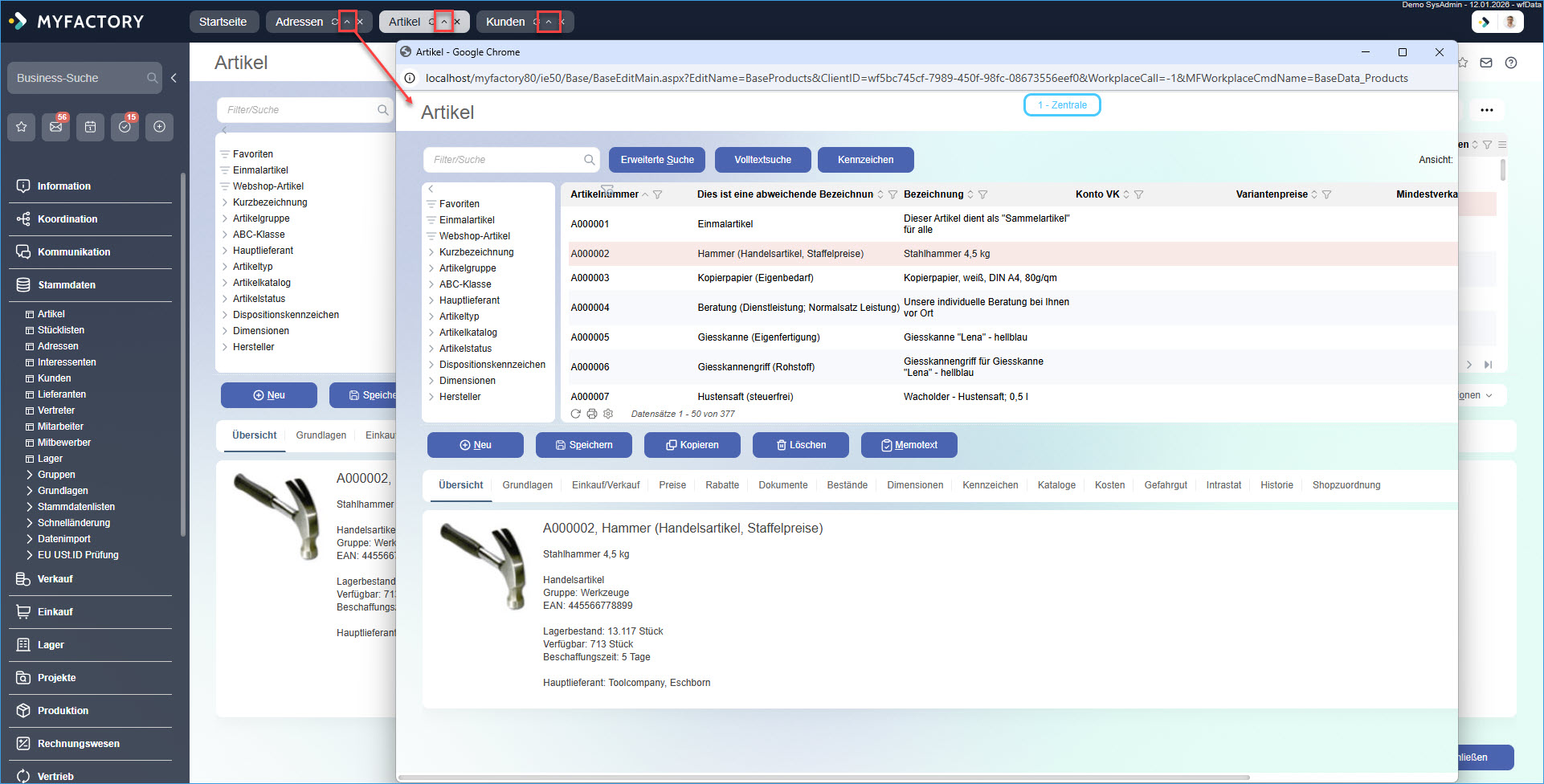Image resolution: width=1544 pixels, height=784 pixels.
Task: Open the favorites star icon in sidebar
Action: [22, 127]
